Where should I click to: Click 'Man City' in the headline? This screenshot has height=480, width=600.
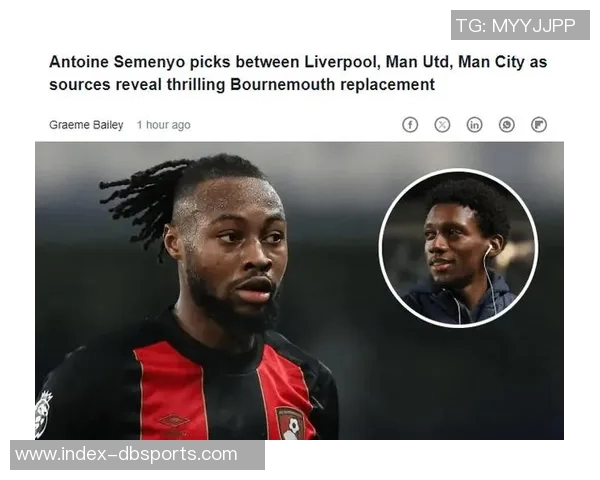(491, 62)
